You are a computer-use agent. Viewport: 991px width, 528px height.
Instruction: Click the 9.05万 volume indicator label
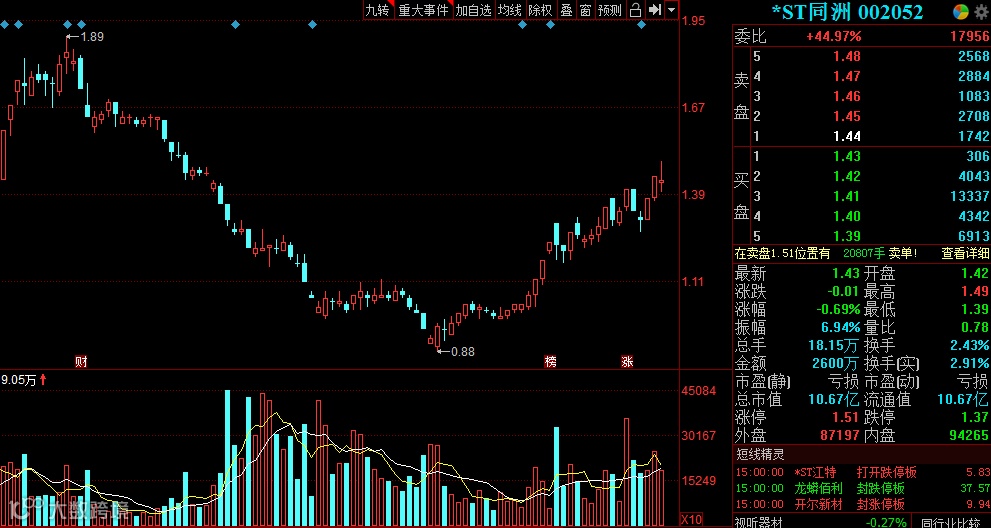(18, 380)
